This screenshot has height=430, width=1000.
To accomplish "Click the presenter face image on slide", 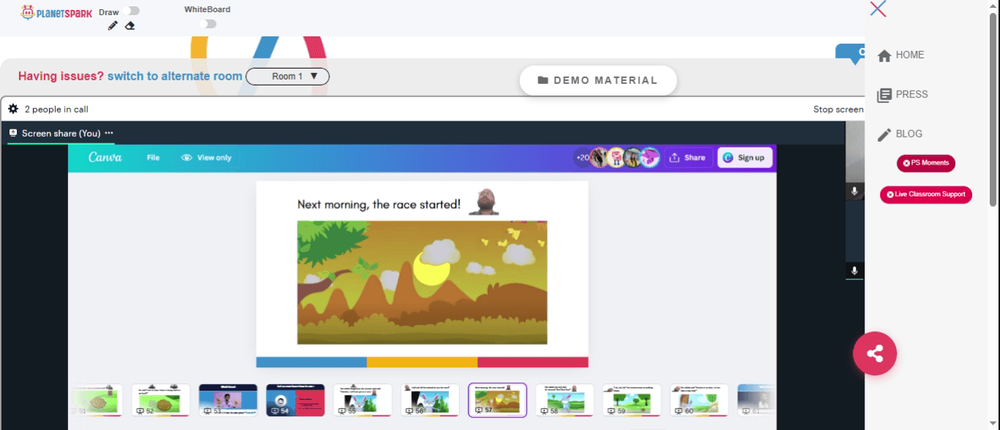I will point(484,202).
